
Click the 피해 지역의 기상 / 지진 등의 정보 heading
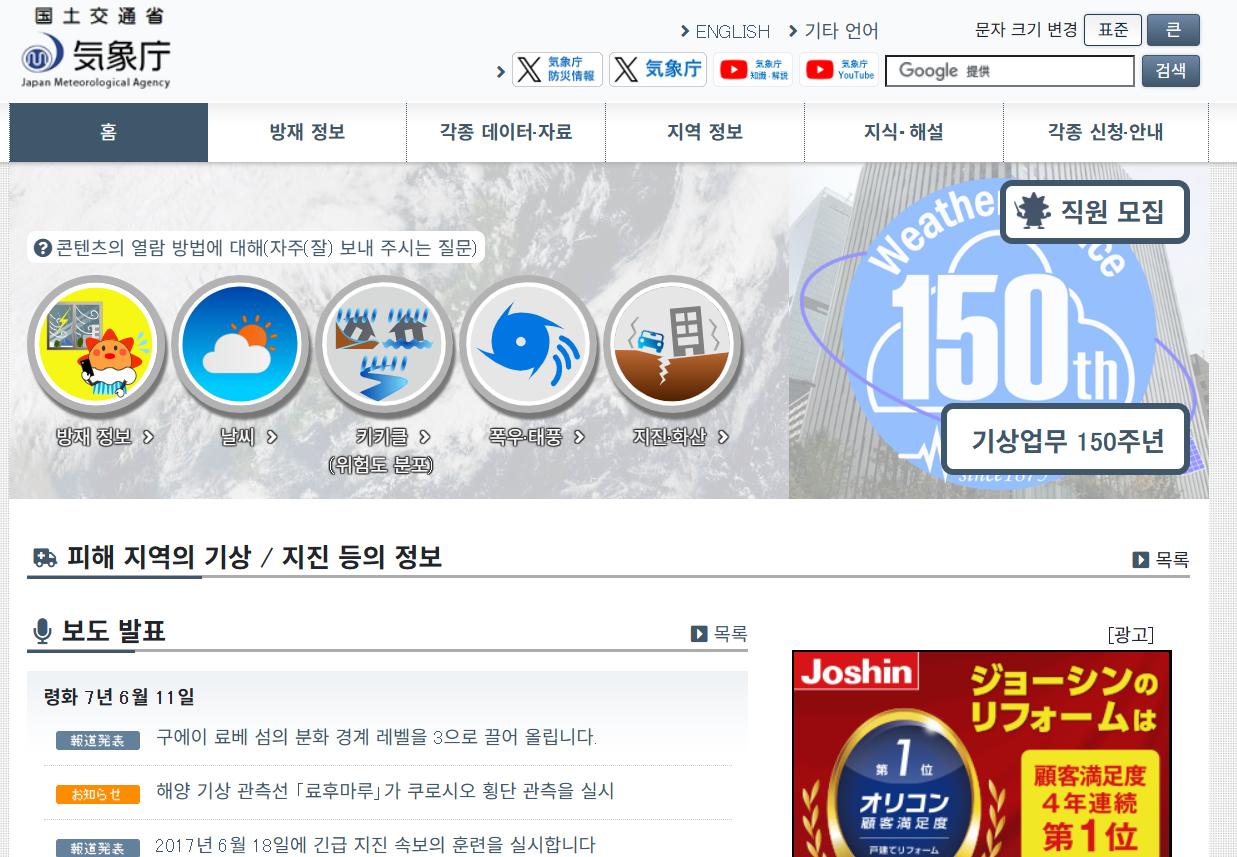click(254, 557)
